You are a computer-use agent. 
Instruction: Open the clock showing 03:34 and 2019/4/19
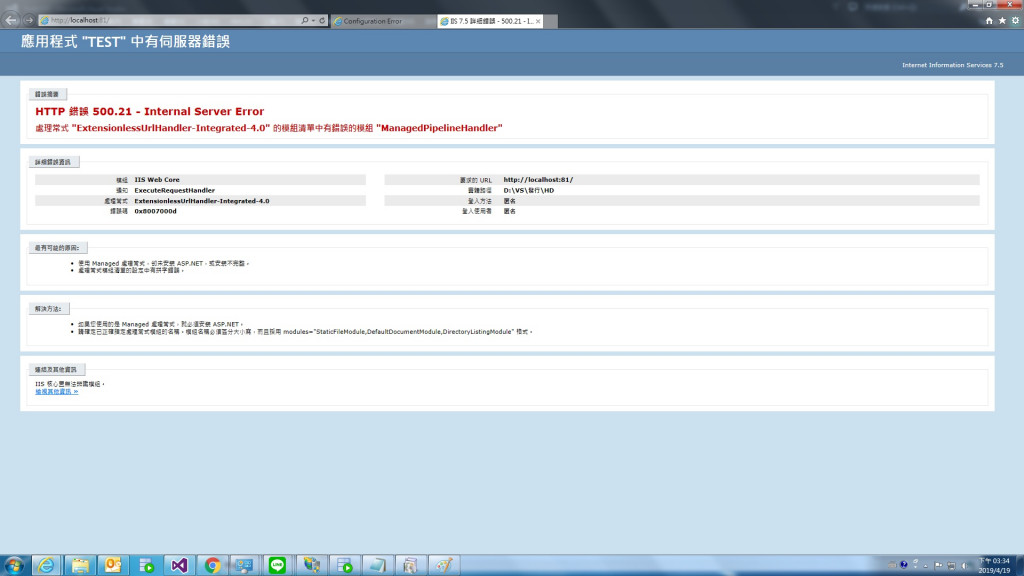click(x=994, y=566)
